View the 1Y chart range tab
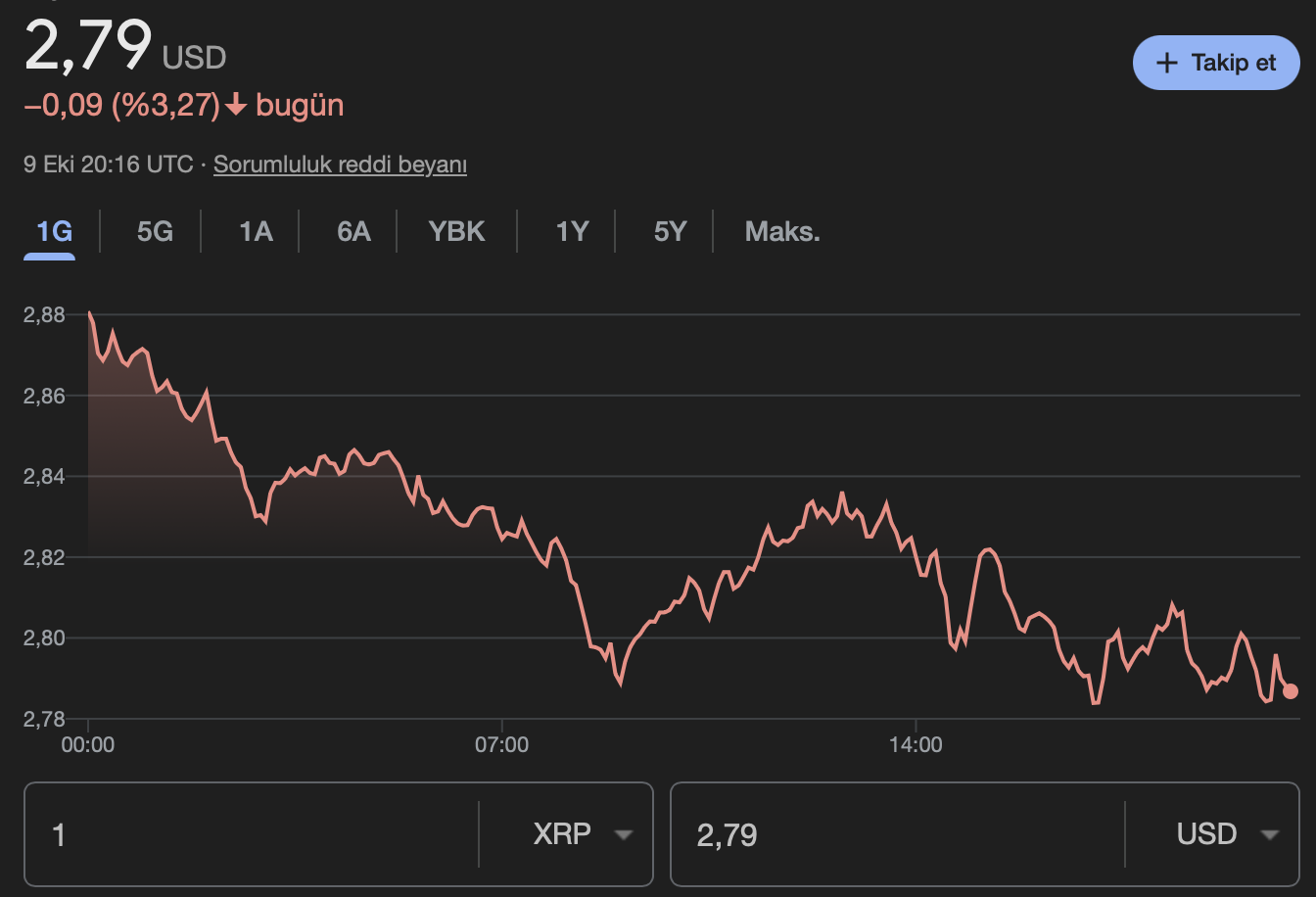 coord(572,232)
